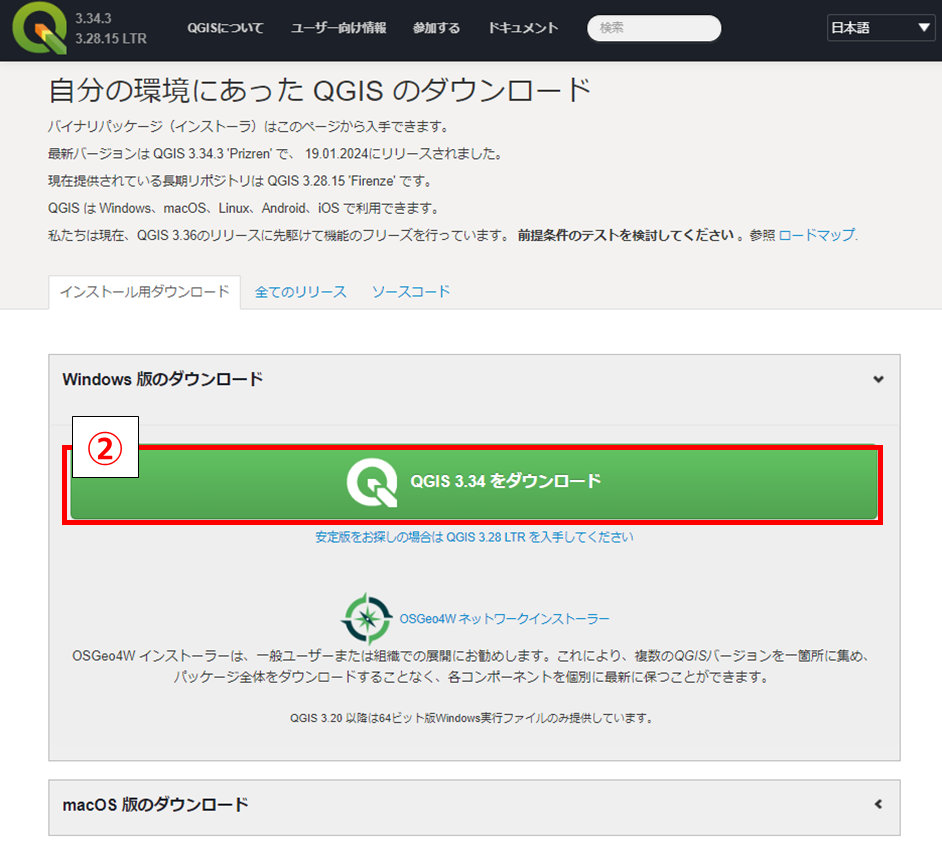Screen dimensions: 942x843
Task: Click the QGIS logo in the header
Action: coord(40,28)
